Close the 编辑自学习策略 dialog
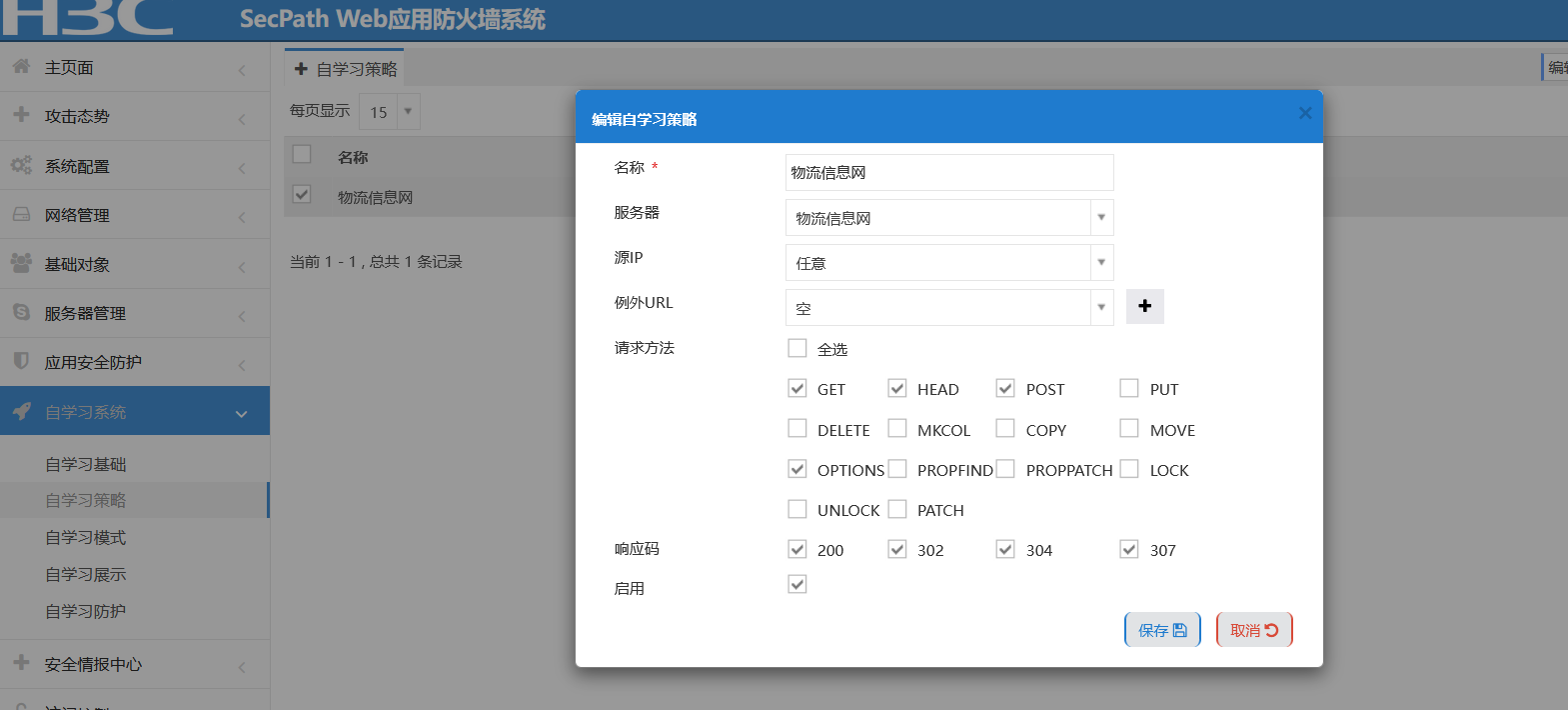This screenshot has height=710, width=1568. click(1304, 113)
